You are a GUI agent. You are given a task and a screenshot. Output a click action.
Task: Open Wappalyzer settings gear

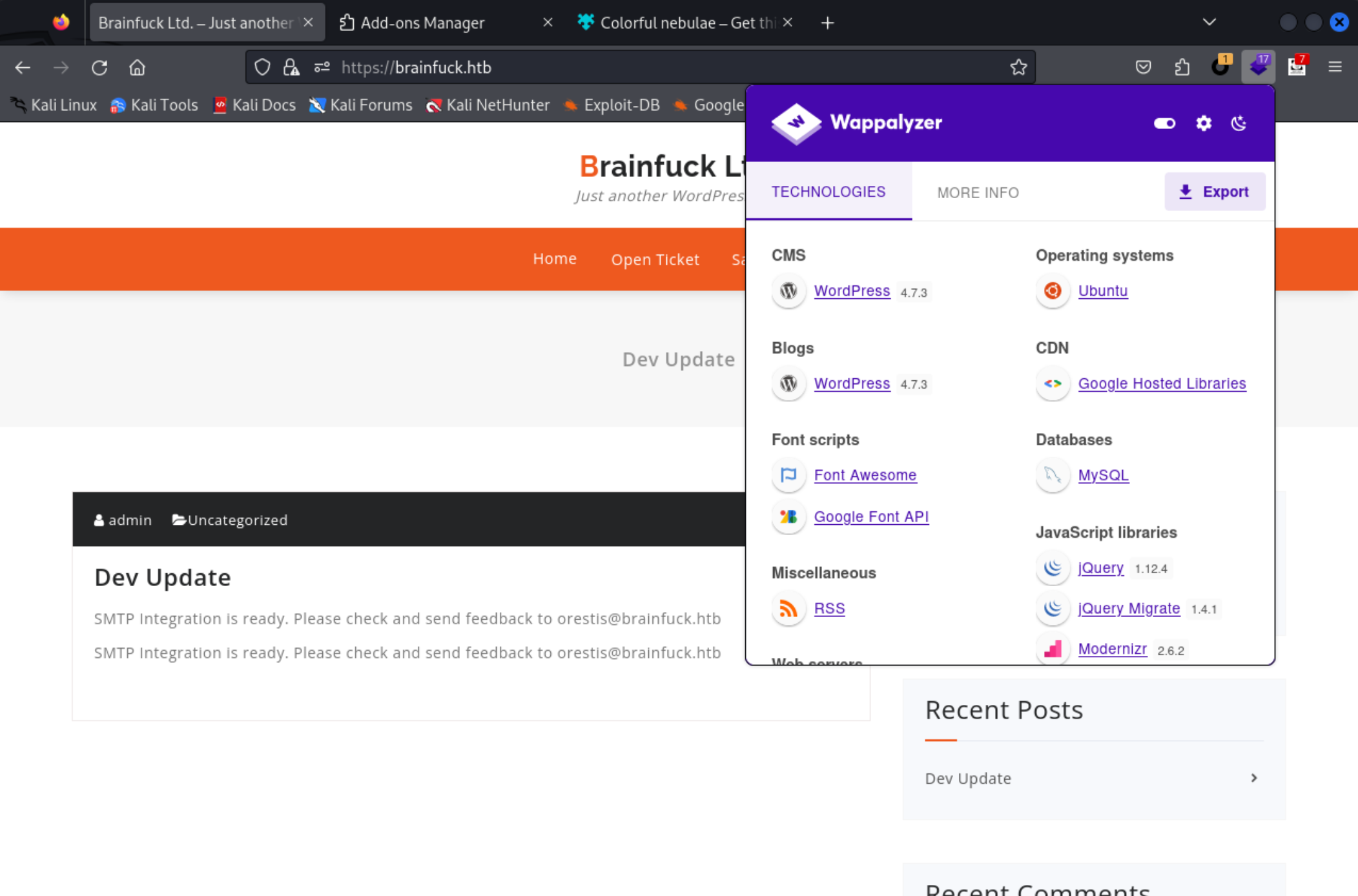[1204, 123]
